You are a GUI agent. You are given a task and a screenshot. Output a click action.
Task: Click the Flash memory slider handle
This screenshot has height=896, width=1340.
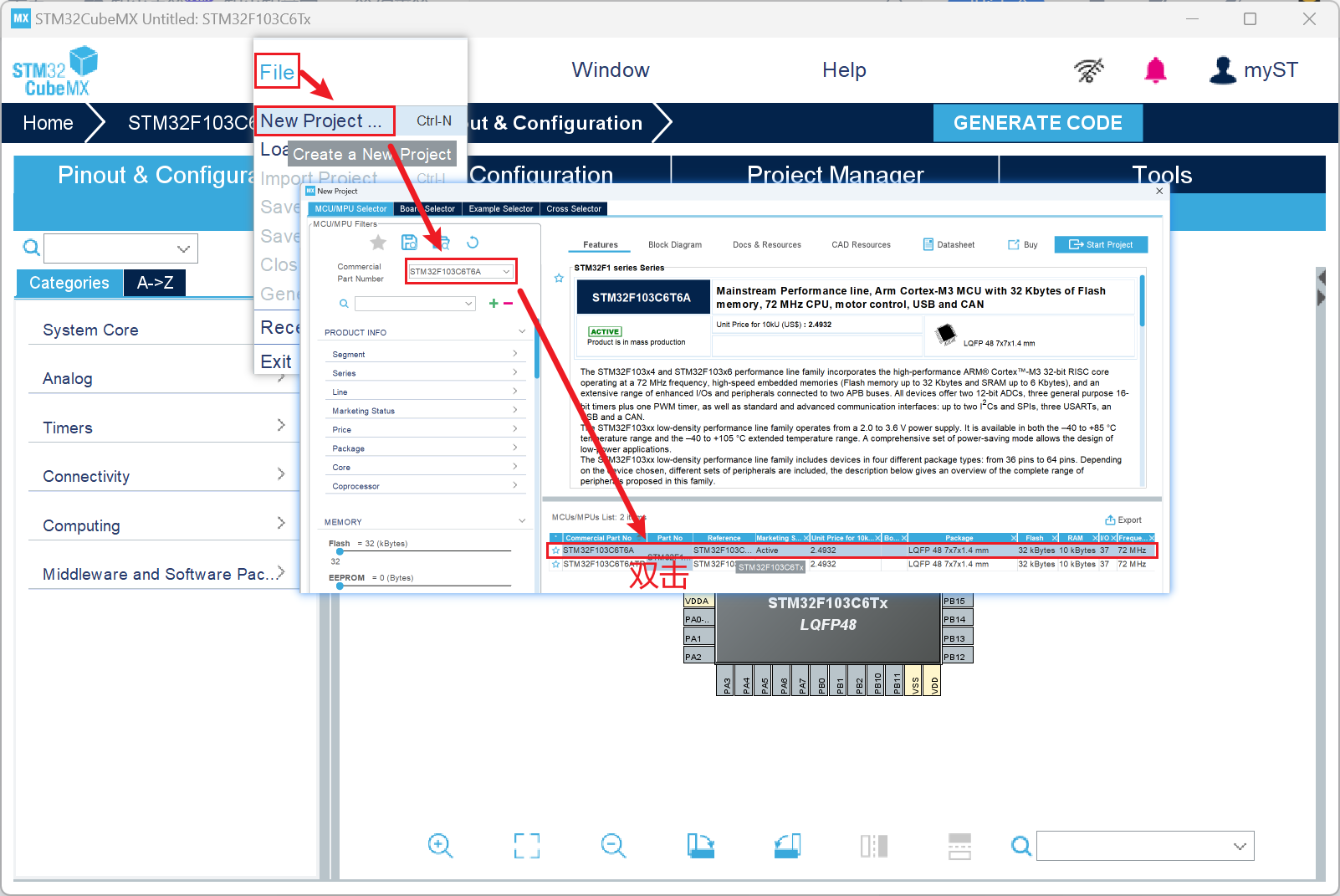point(340,551)
